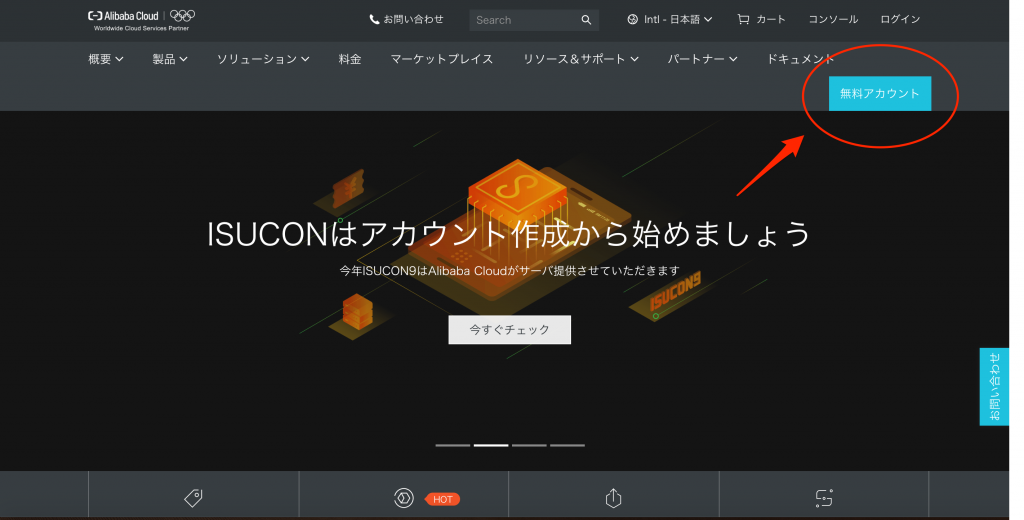The image size is (1024, 520).
Task: Click the ログイン link
Action: coord(900,20)
